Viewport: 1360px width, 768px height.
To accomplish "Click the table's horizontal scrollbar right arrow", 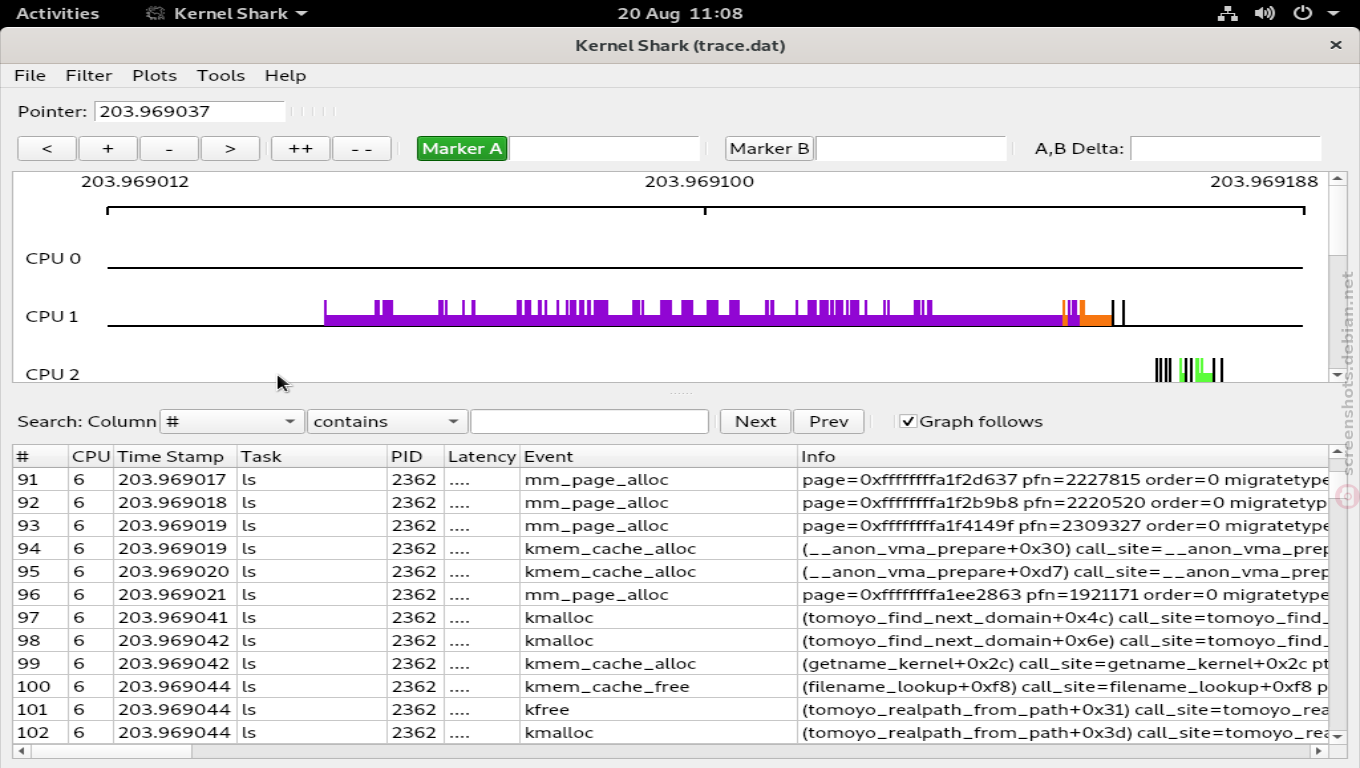I will (1320, 751).
